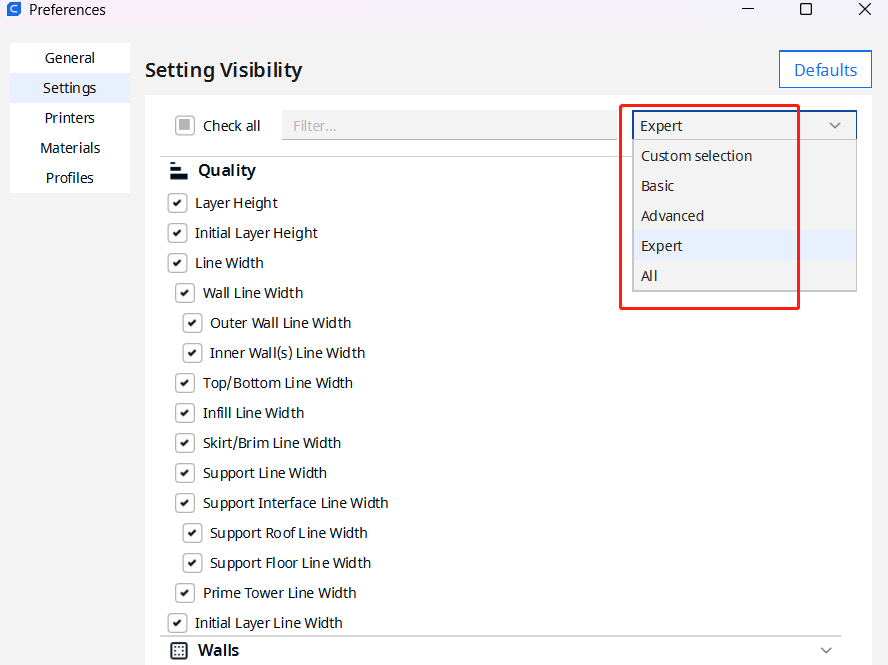The width and height of the screenshot is (888, 665).
Task: Click the Filter search field
Action: pos(449,126)
